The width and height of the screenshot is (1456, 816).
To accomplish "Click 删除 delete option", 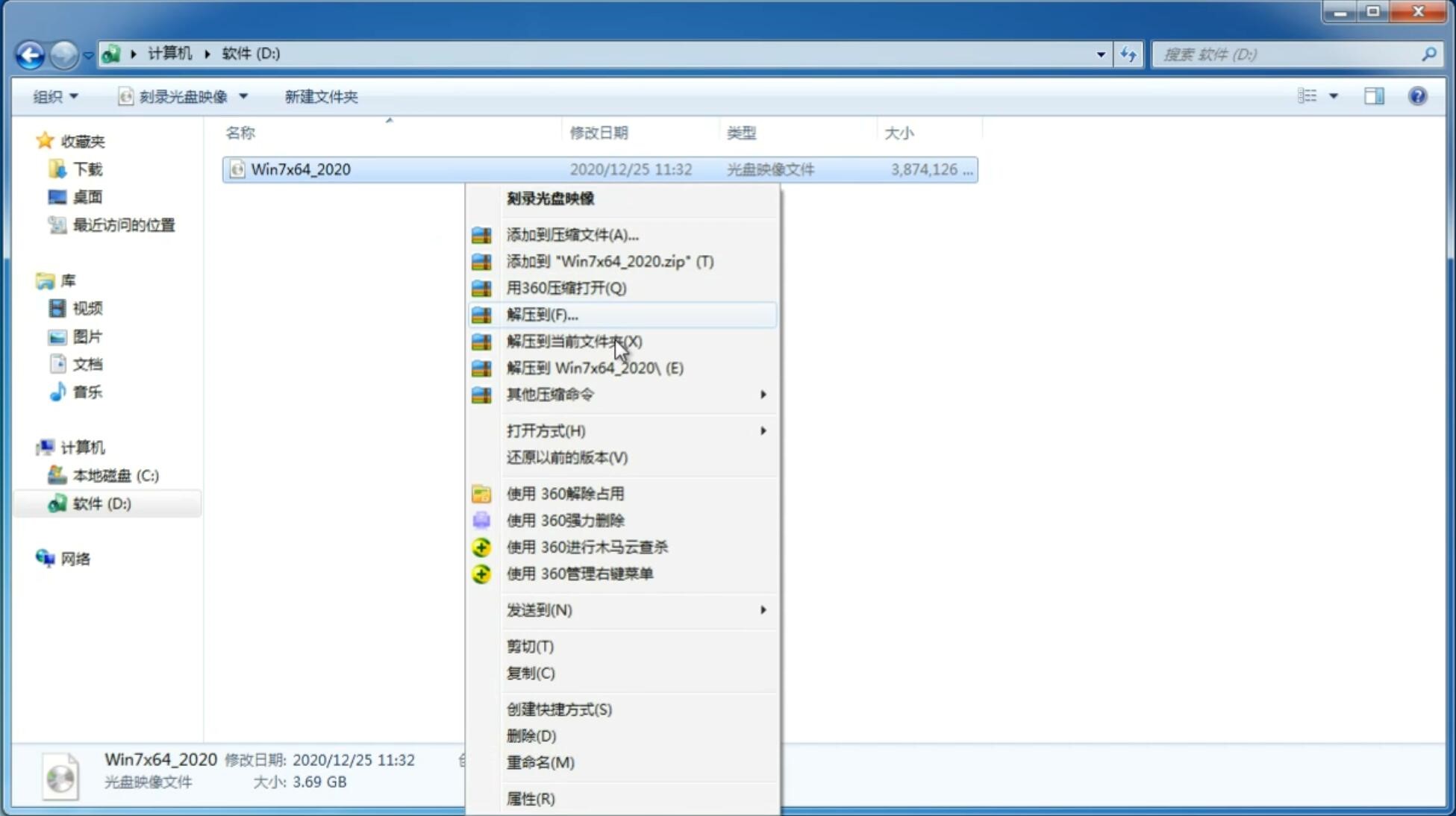I will 532,735.
